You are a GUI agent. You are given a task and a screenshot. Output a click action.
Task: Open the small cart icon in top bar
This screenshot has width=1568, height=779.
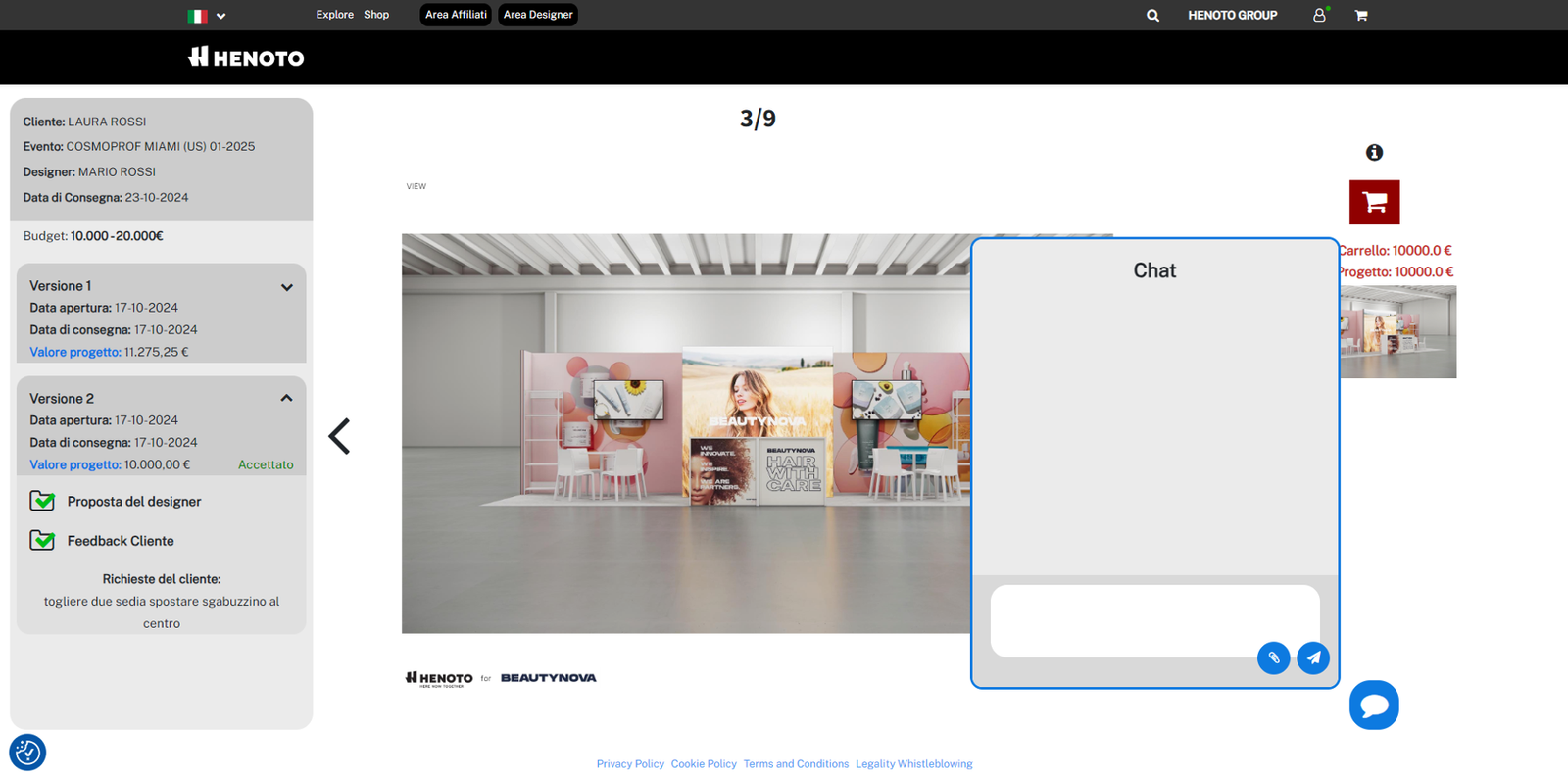(1361, 16)
